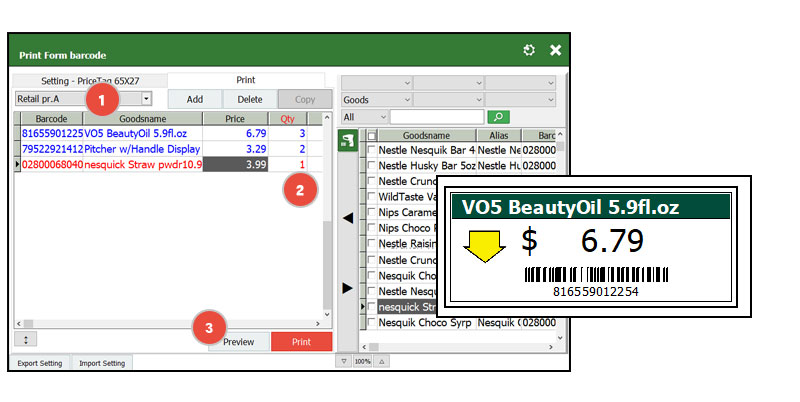Click the barcode 81655901225 cell
This screenshot has height=402, width=800.
point(52,134)
